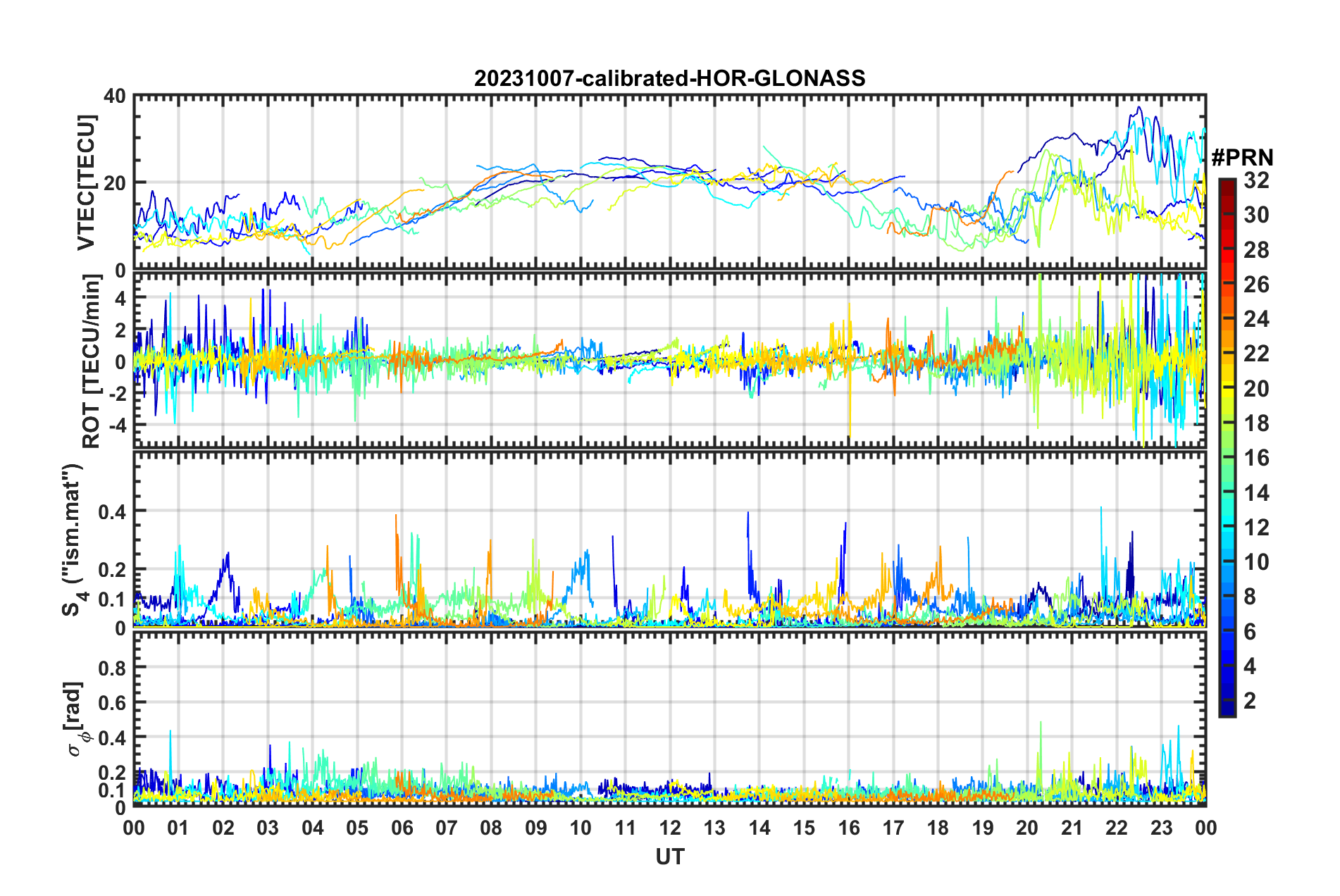Select the ROT [TECU/min] y-axis label
Viewport: 1340px width, 896px height.
(91, 361)
